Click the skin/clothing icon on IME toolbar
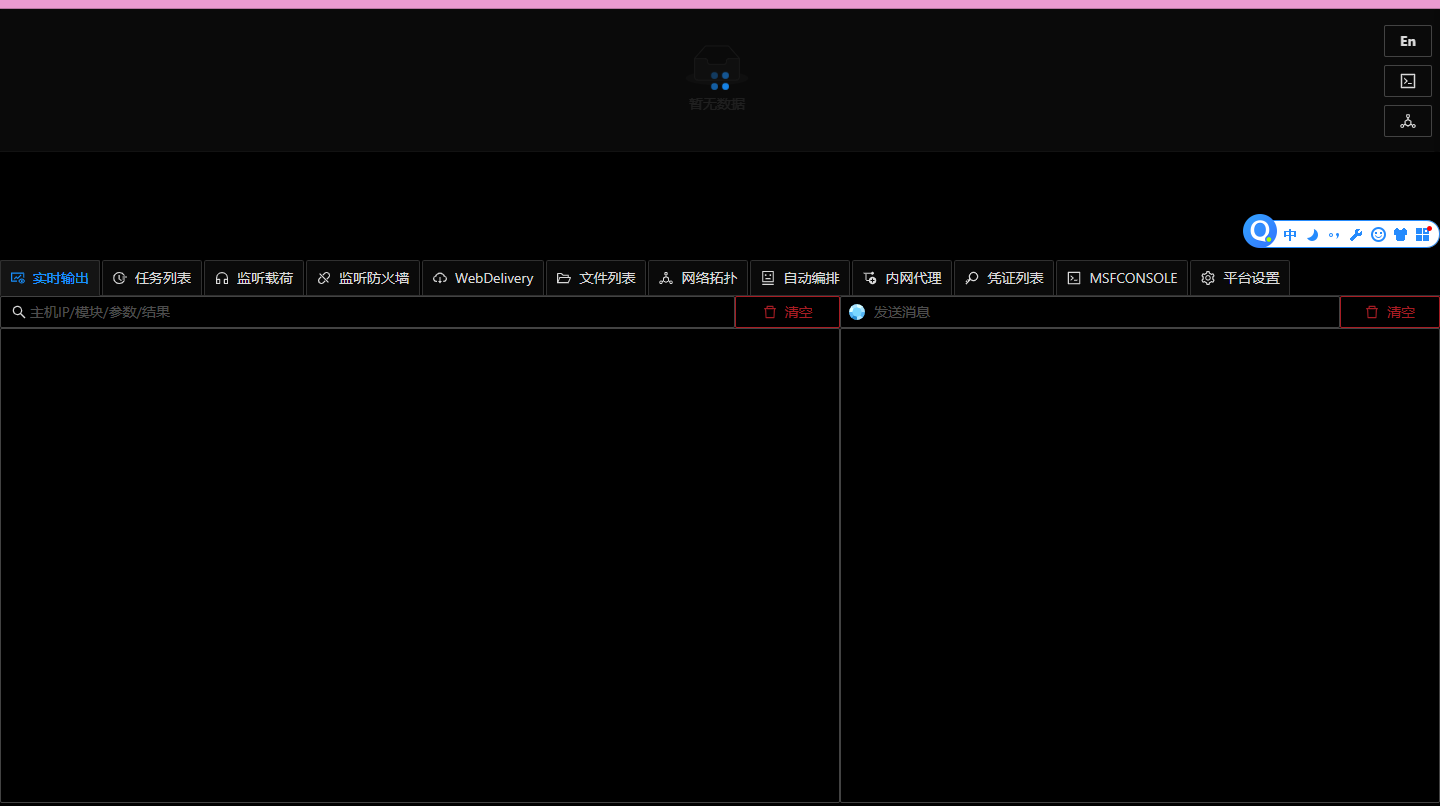 1400,234
